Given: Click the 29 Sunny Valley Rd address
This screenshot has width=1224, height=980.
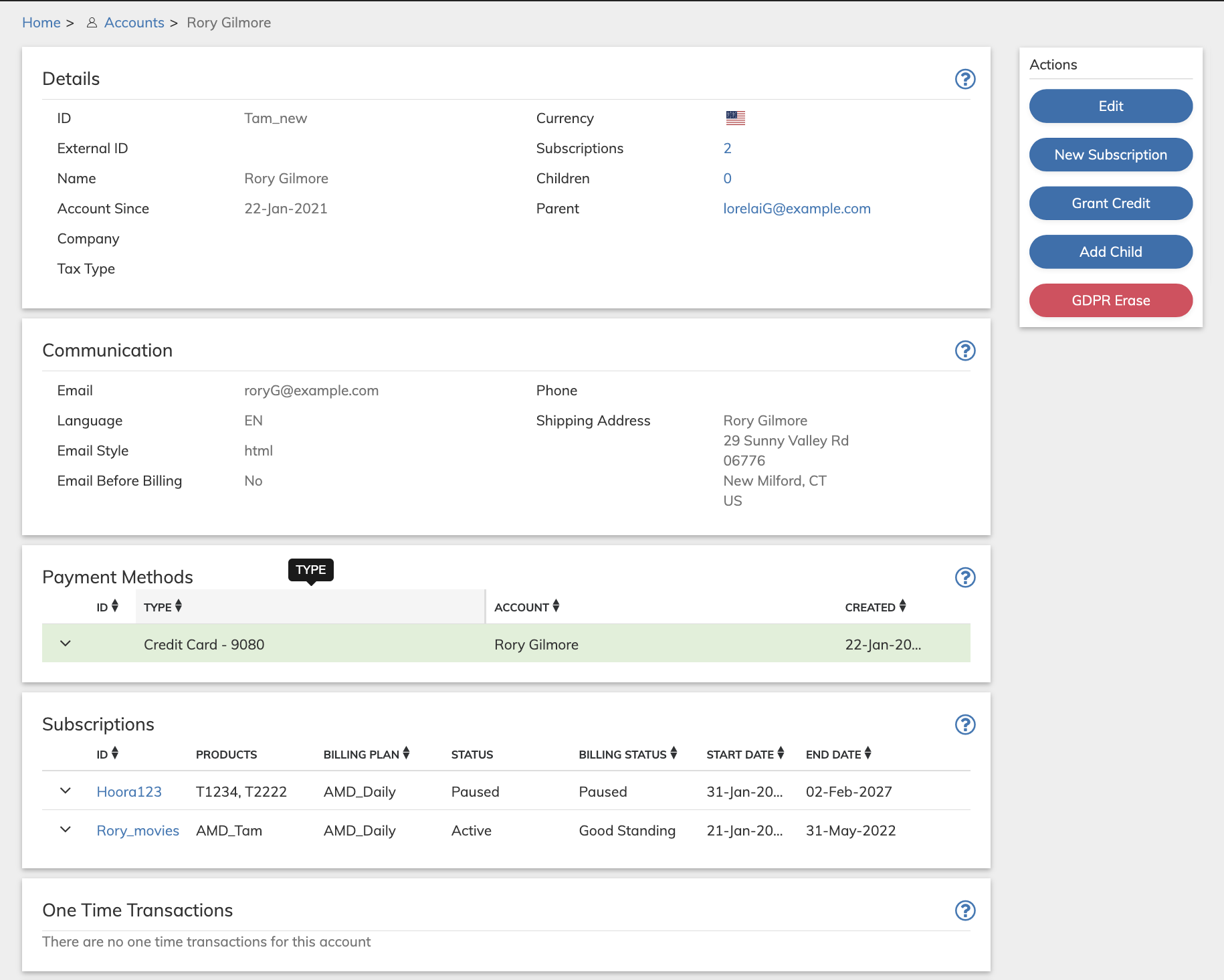Looking at the screenshot, I should tap(786, 441).
